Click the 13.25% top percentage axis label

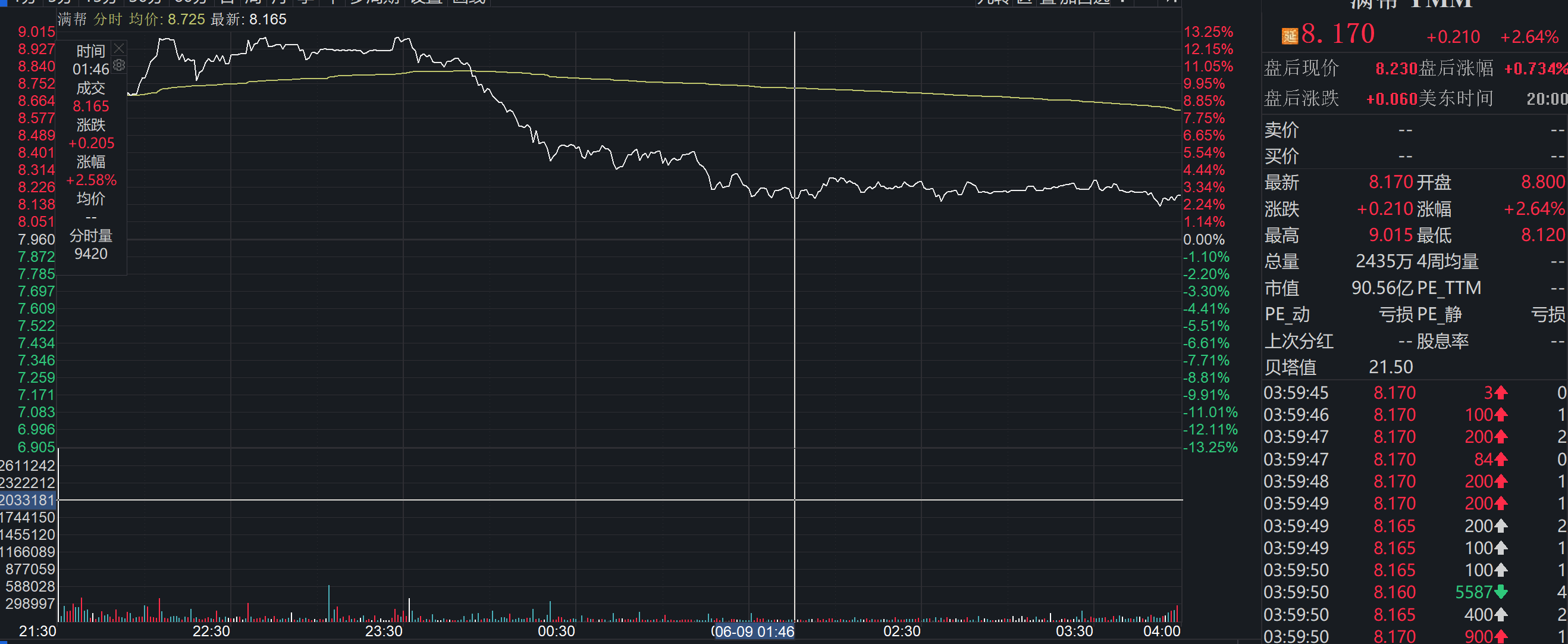point(1208,32)
